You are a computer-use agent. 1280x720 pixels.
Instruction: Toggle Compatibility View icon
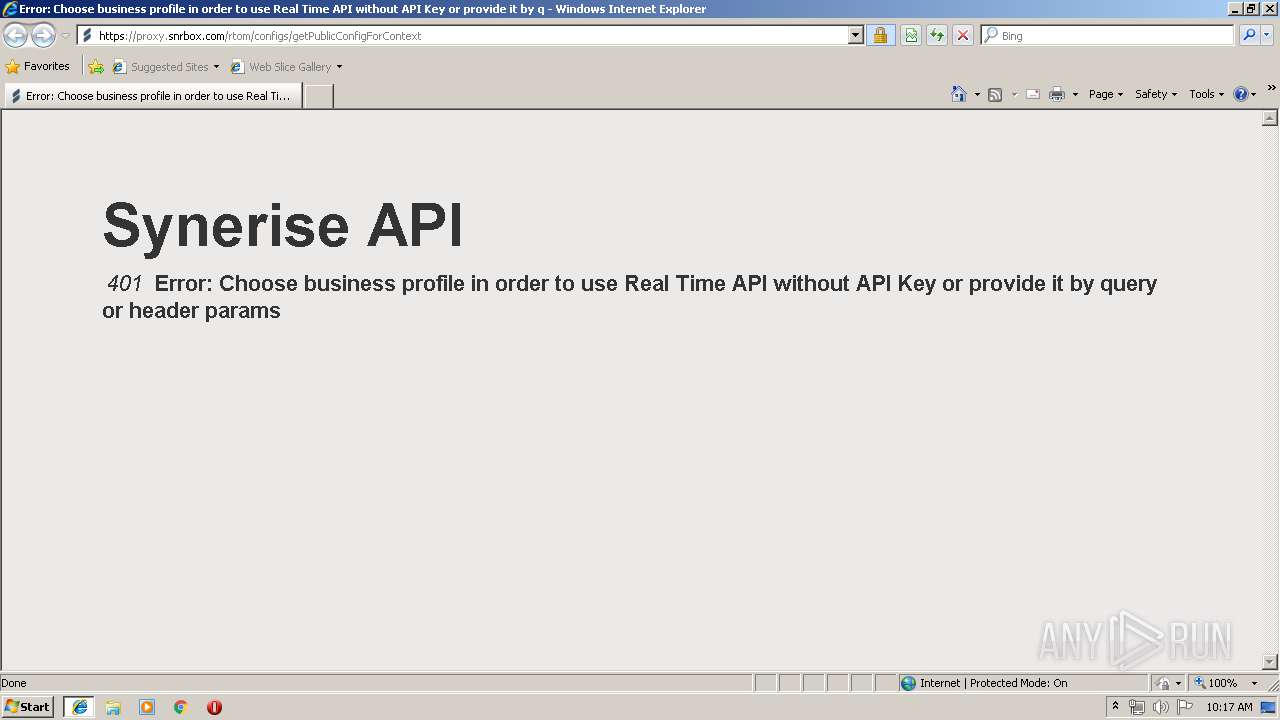click(x=911, y=35)
